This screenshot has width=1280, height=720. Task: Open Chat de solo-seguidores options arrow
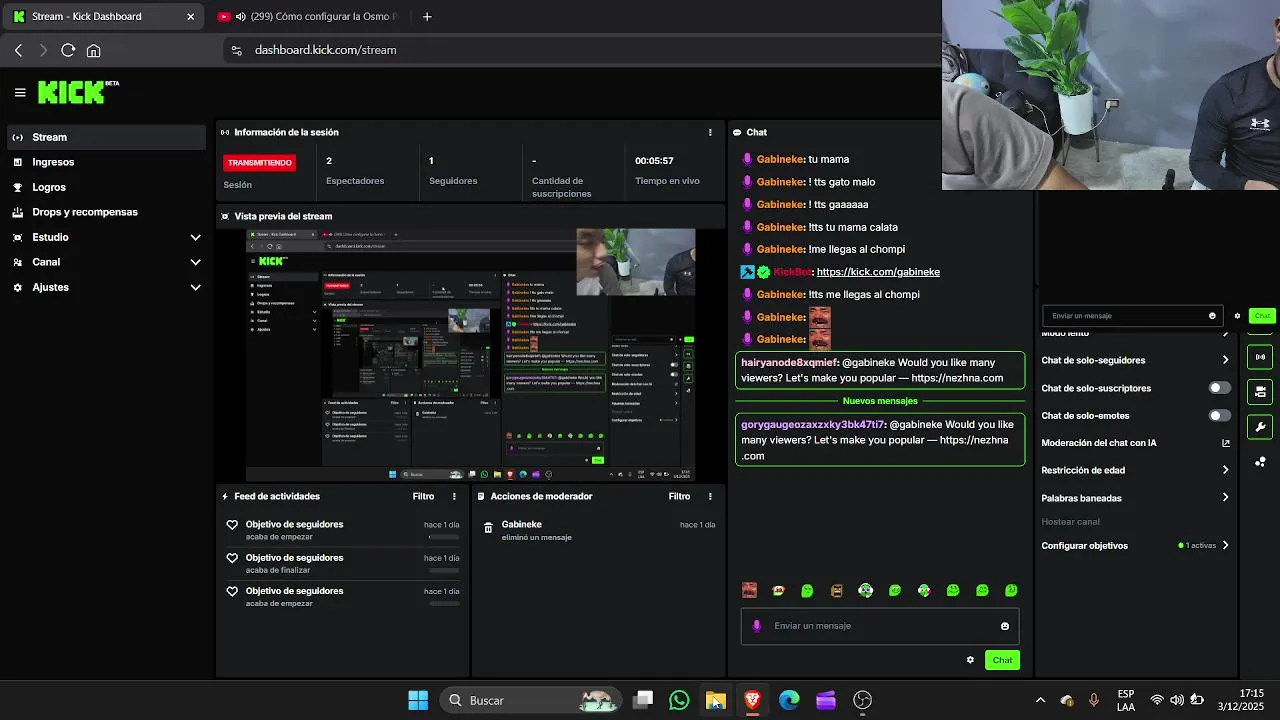[1225, 360]
